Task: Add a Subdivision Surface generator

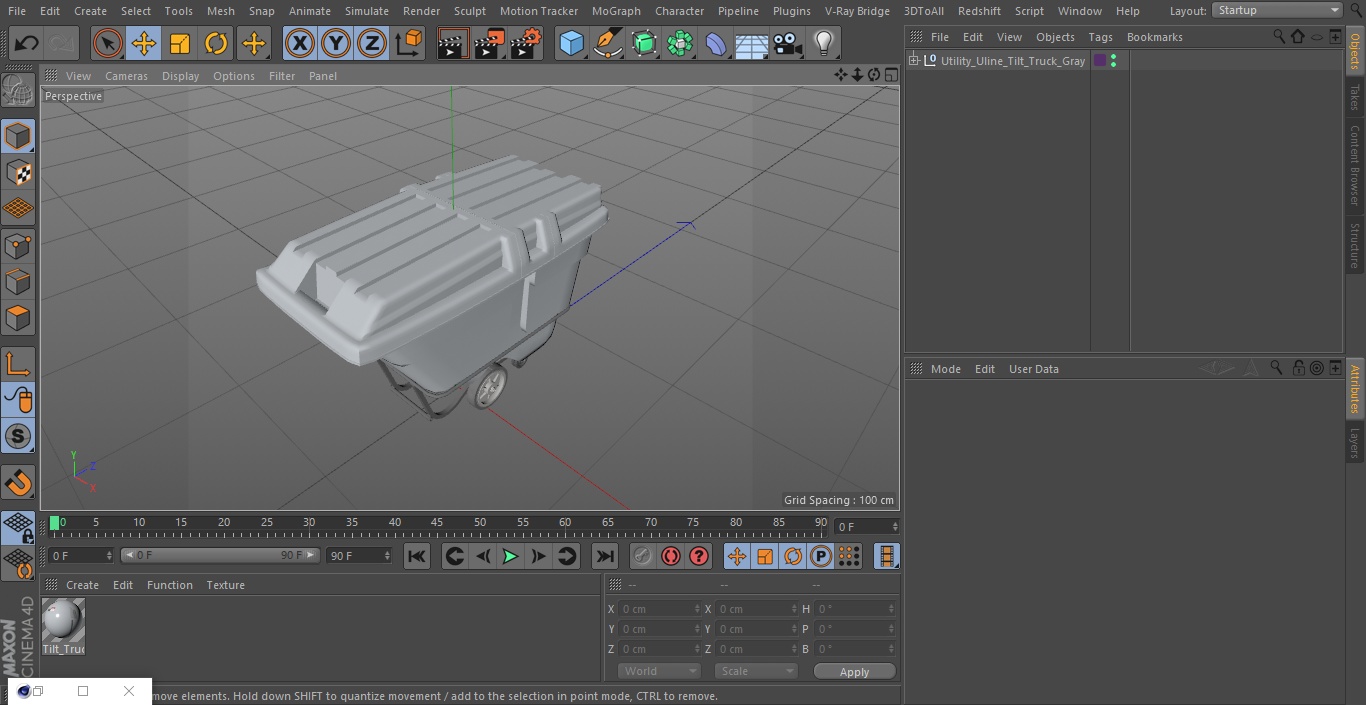Action: [644, 43]
